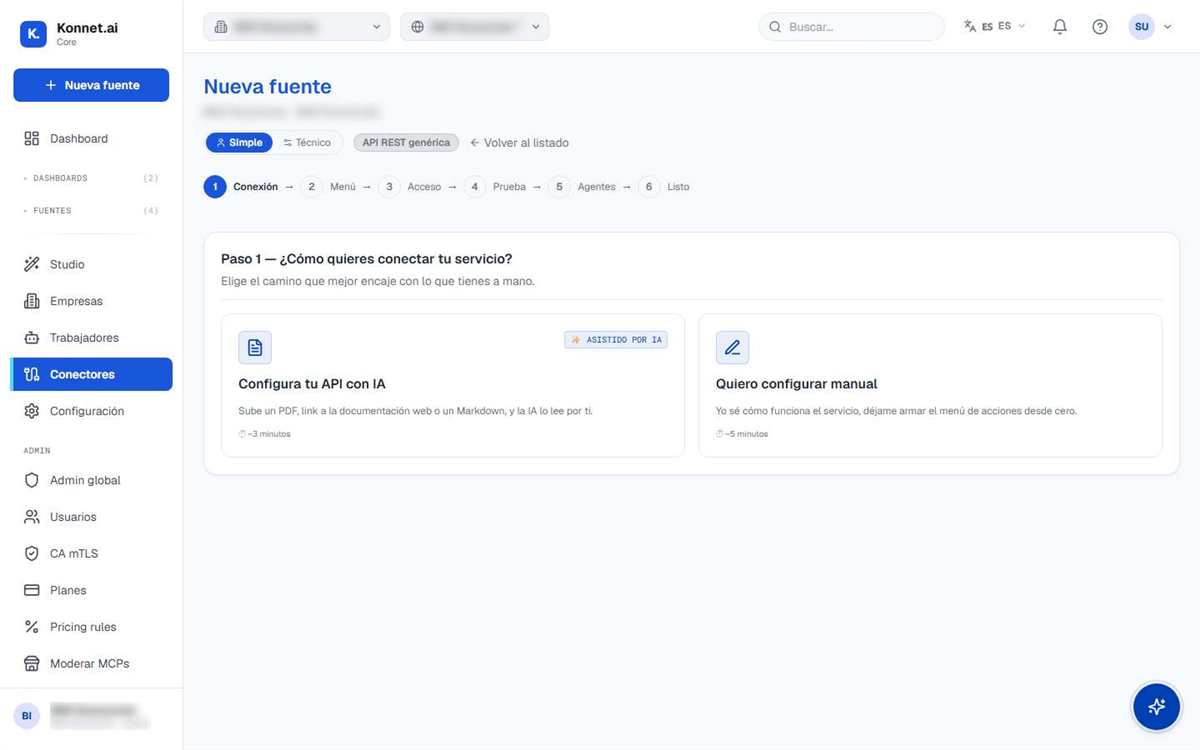This screenshot has height=750, width=1200.
Task: Click the Konnet.ai logo icon
Action: point(33,34)
